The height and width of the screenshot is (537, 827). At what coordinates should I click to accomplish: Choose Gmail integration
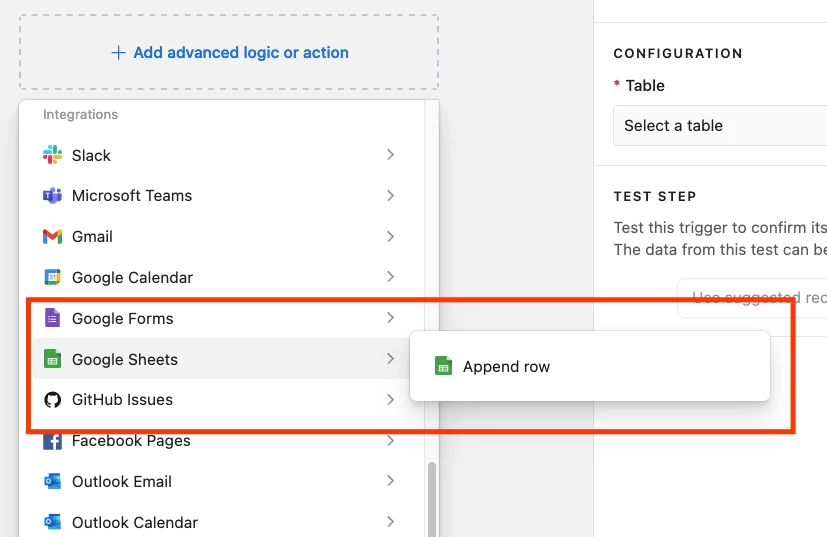[222, 236]
